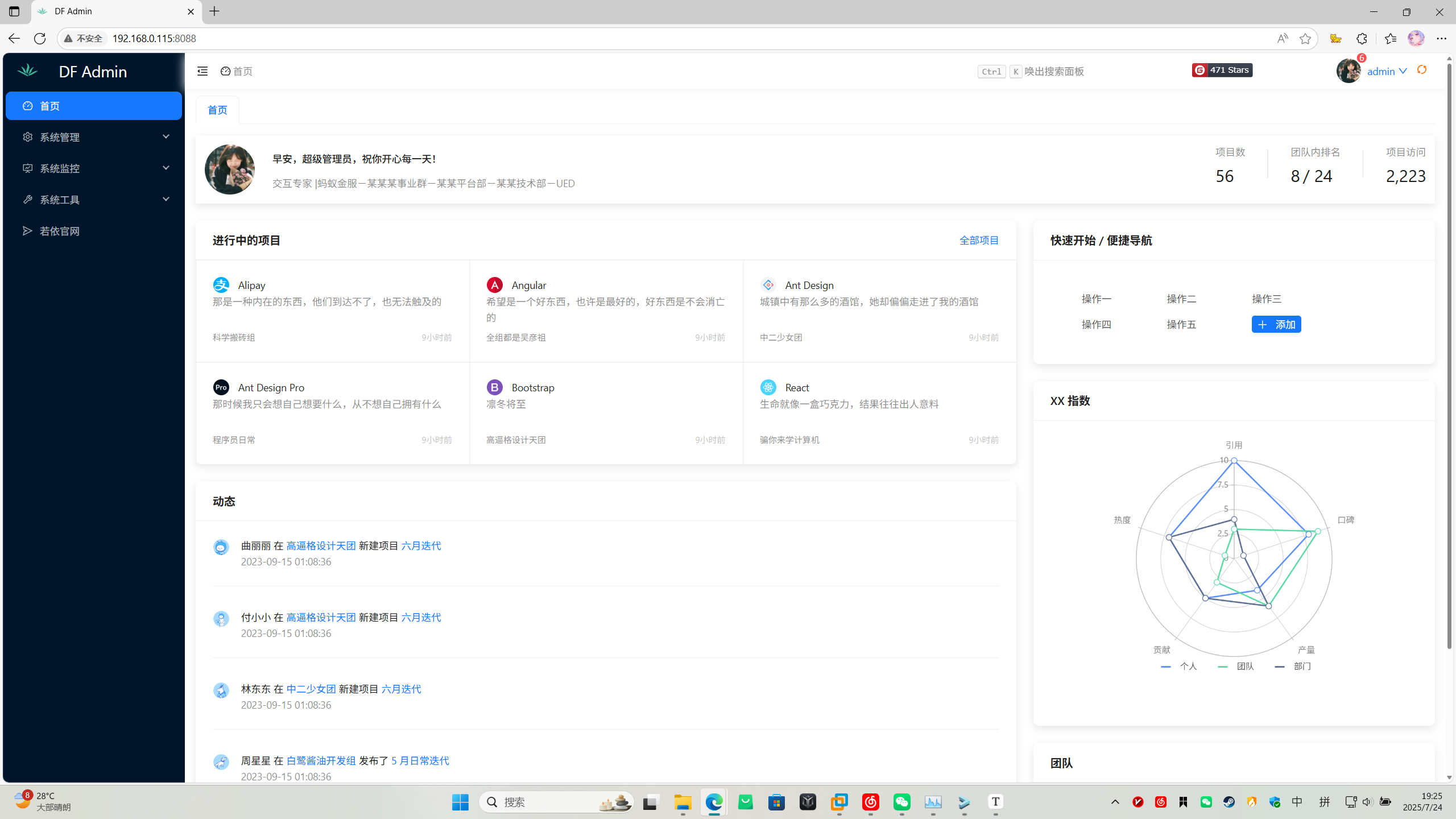Collapse the sidebar with the hamburger icon
Screen dimensions: 1456x819
[x=202, y=71]
